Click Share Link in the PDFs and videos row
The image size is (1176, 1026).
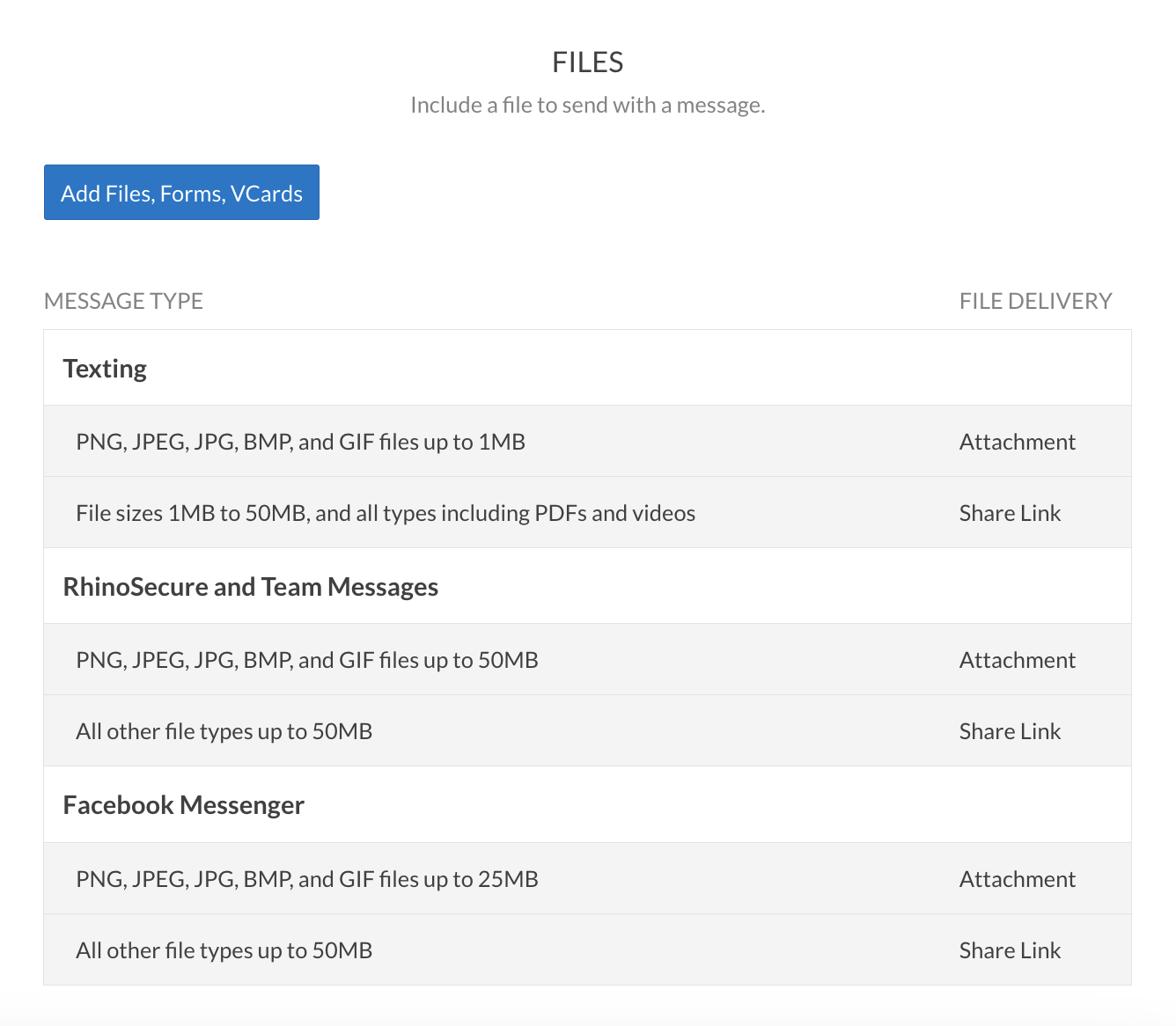pos(1010,513)
